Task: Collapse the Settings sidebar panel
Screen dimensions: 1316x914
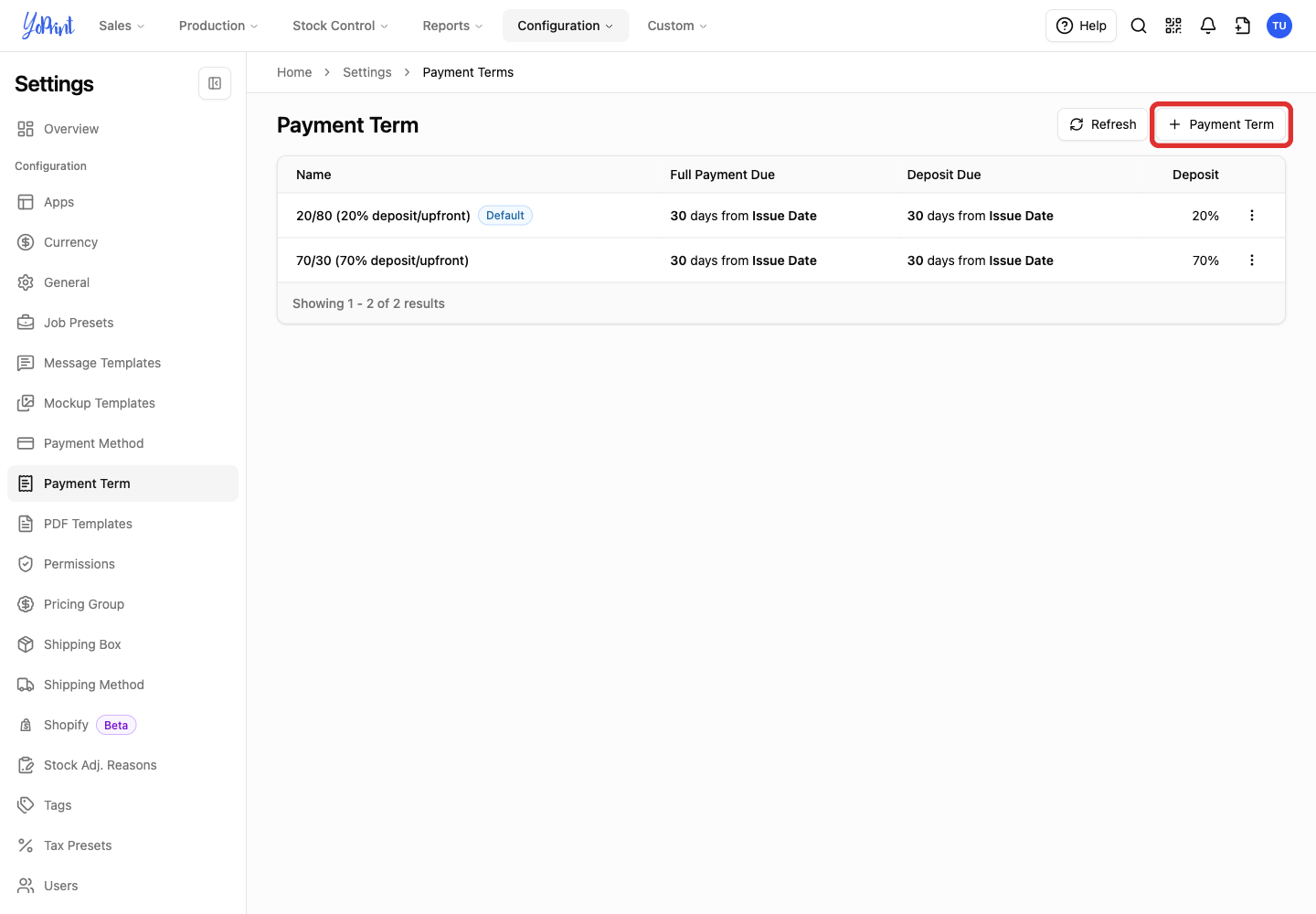Action: [215, 83]
